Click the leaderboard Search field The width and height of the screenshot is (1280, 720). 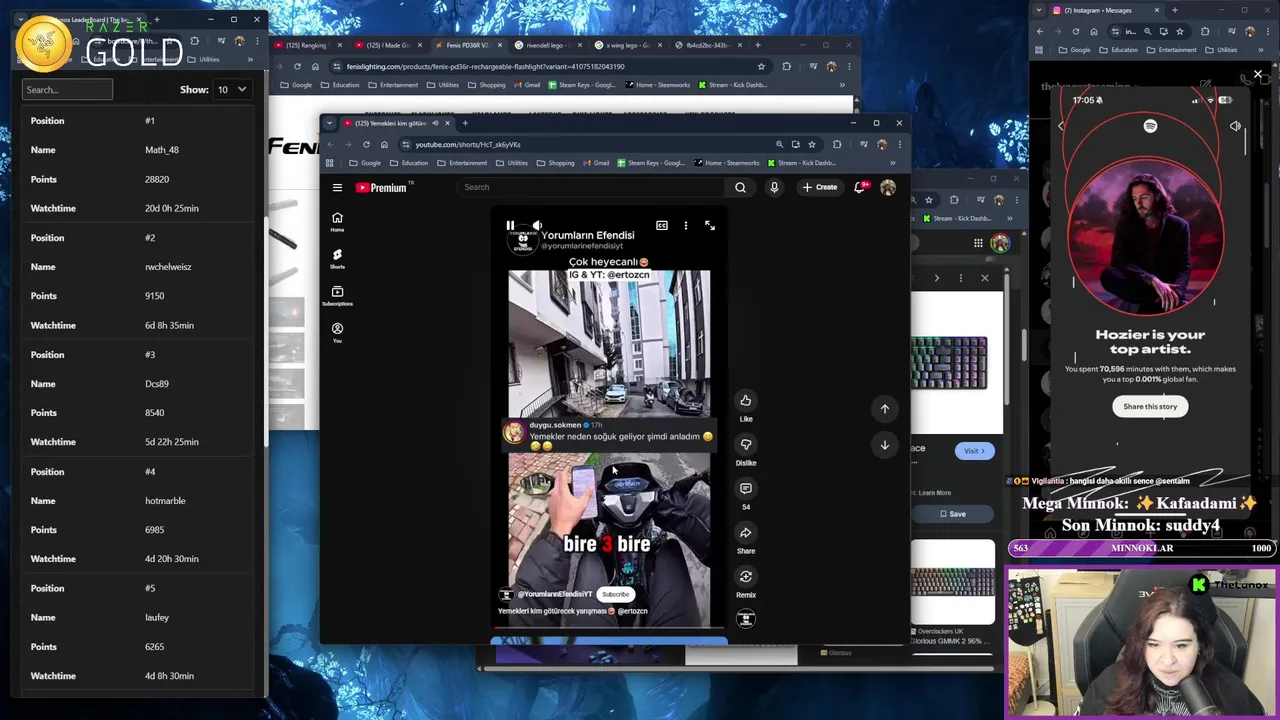(67, 90)
